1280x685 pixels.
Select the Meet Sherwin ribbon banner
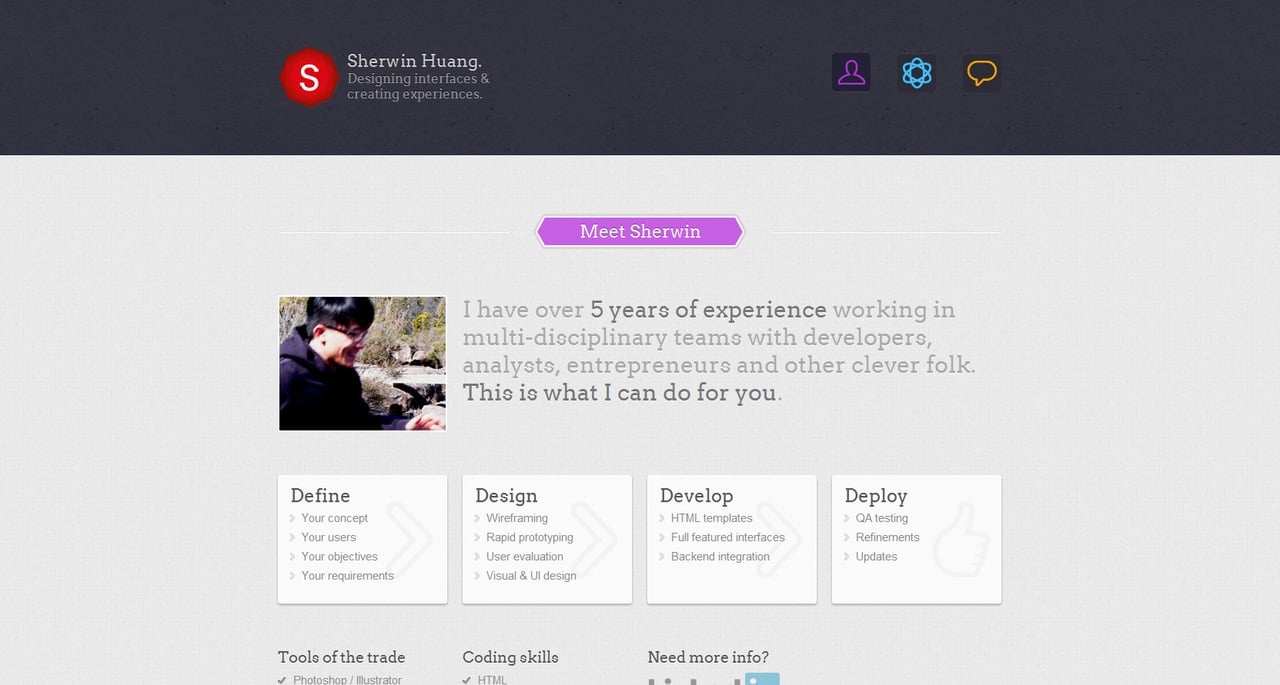click(x=639, y=231)
